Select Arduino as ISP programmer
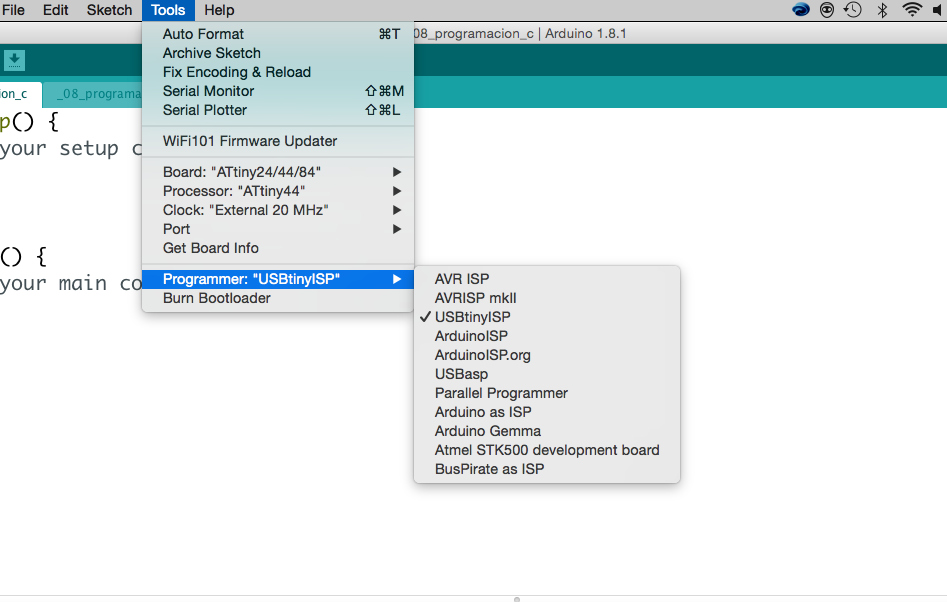This screenshot has width=947, height=602. point(547,412)
